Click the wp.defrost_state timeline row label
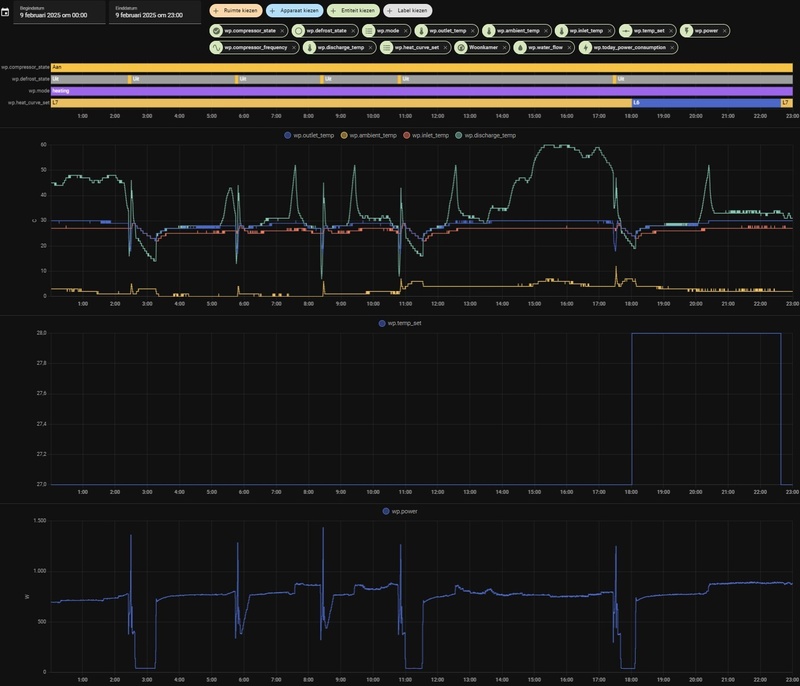 coord(31,79)
